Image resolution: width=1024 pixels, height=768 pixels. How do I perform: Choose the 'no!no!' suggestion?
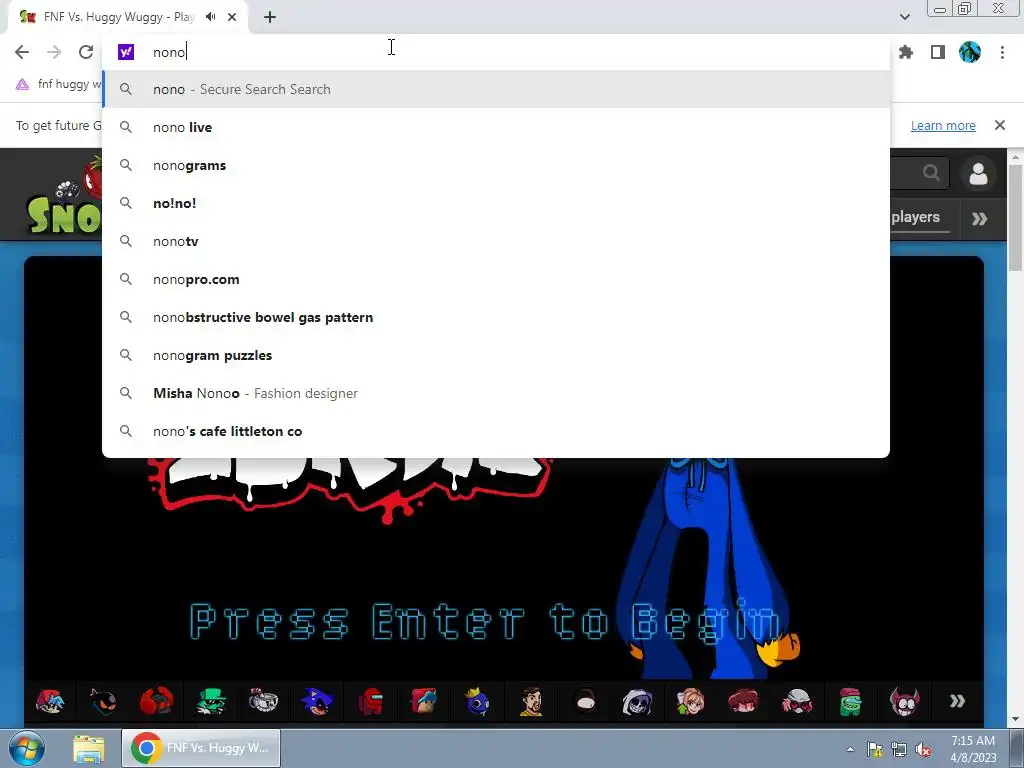(496, 203)
